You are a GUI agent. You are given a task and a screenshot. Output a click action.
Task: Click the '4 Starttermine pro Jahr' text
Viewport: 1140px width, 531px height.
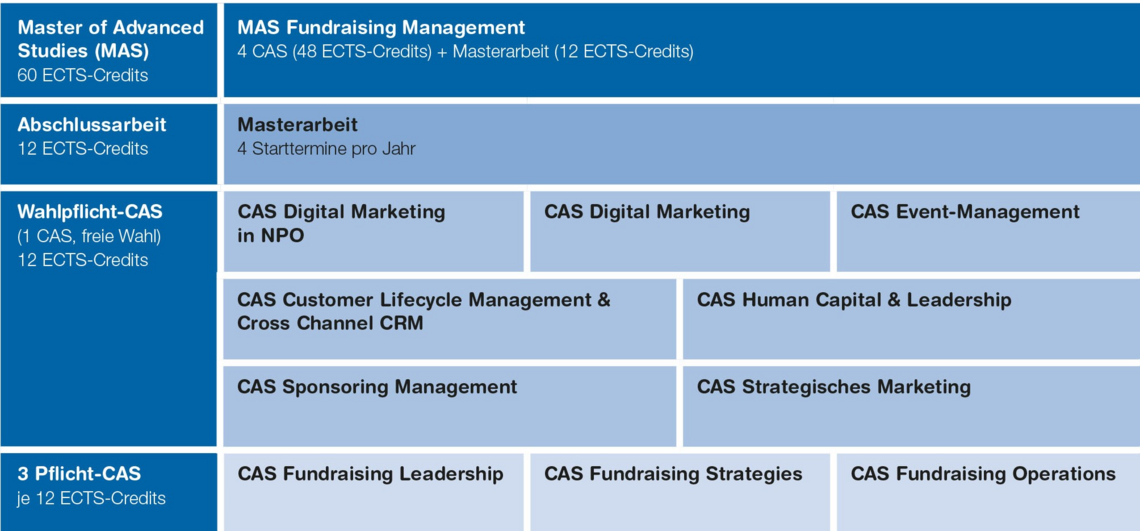point(326,149)
